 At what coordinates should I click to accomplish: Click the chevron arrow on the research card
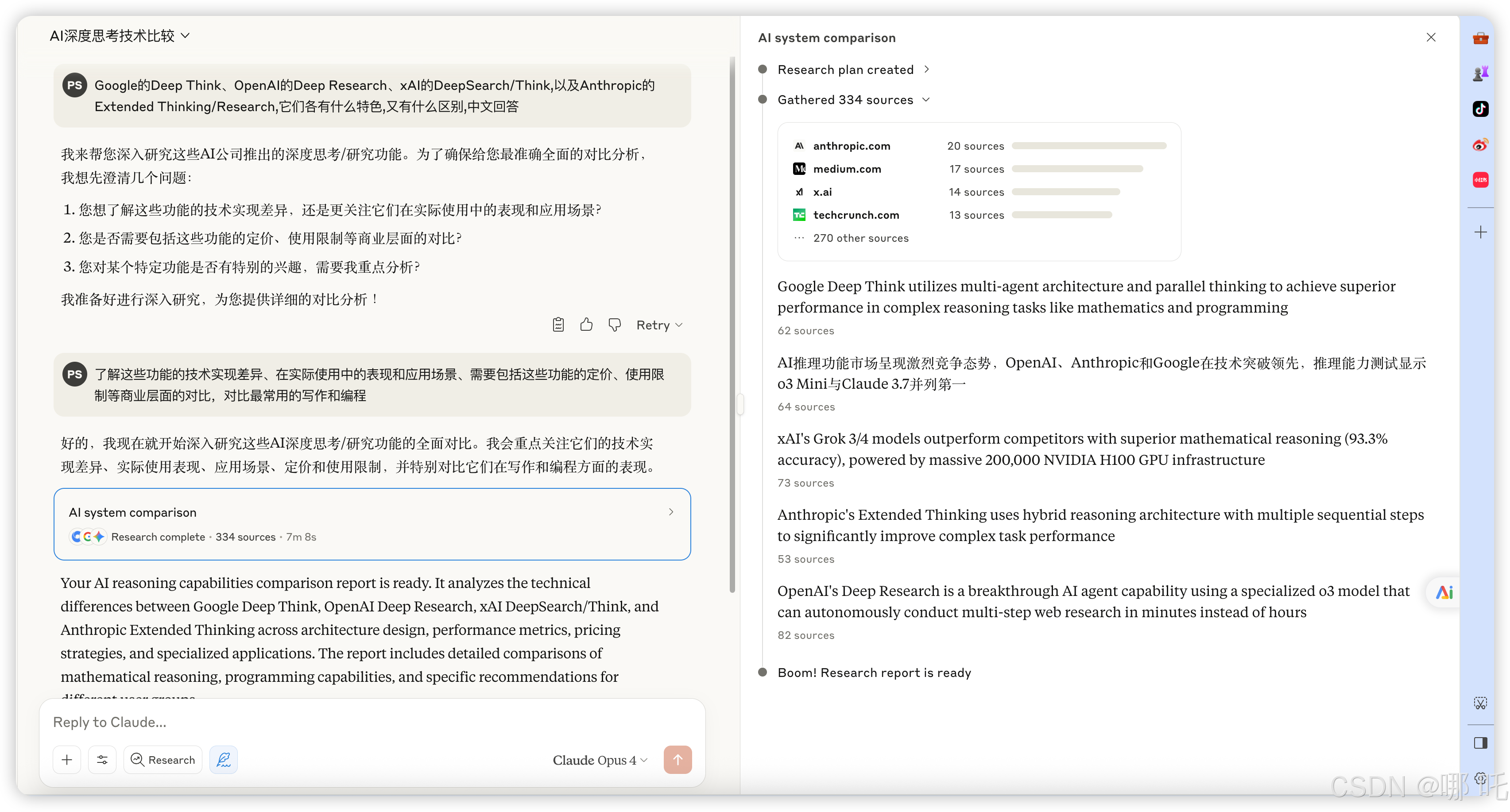click(671, 512)
